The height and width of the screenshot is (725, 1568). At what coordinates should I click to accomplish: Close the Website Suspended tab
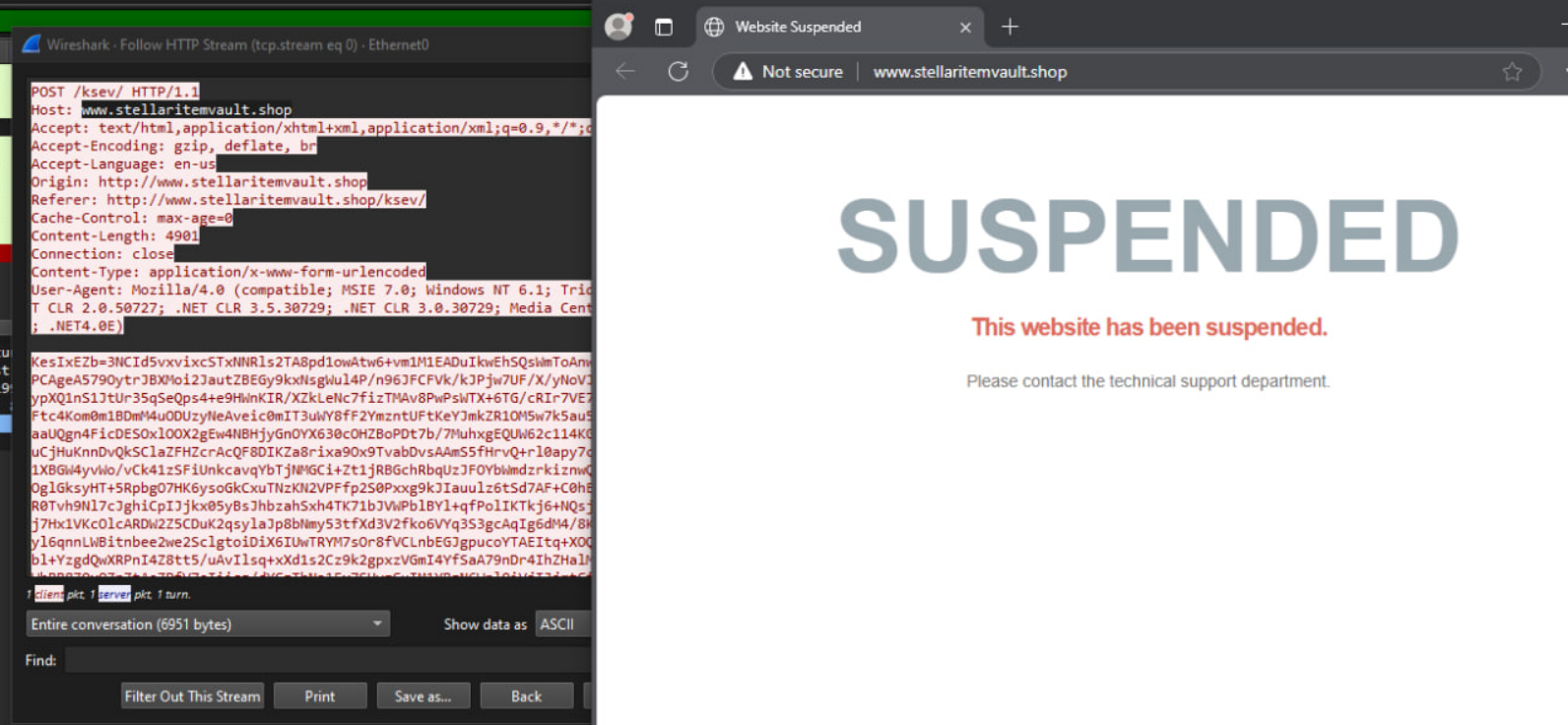pos(965,28)
